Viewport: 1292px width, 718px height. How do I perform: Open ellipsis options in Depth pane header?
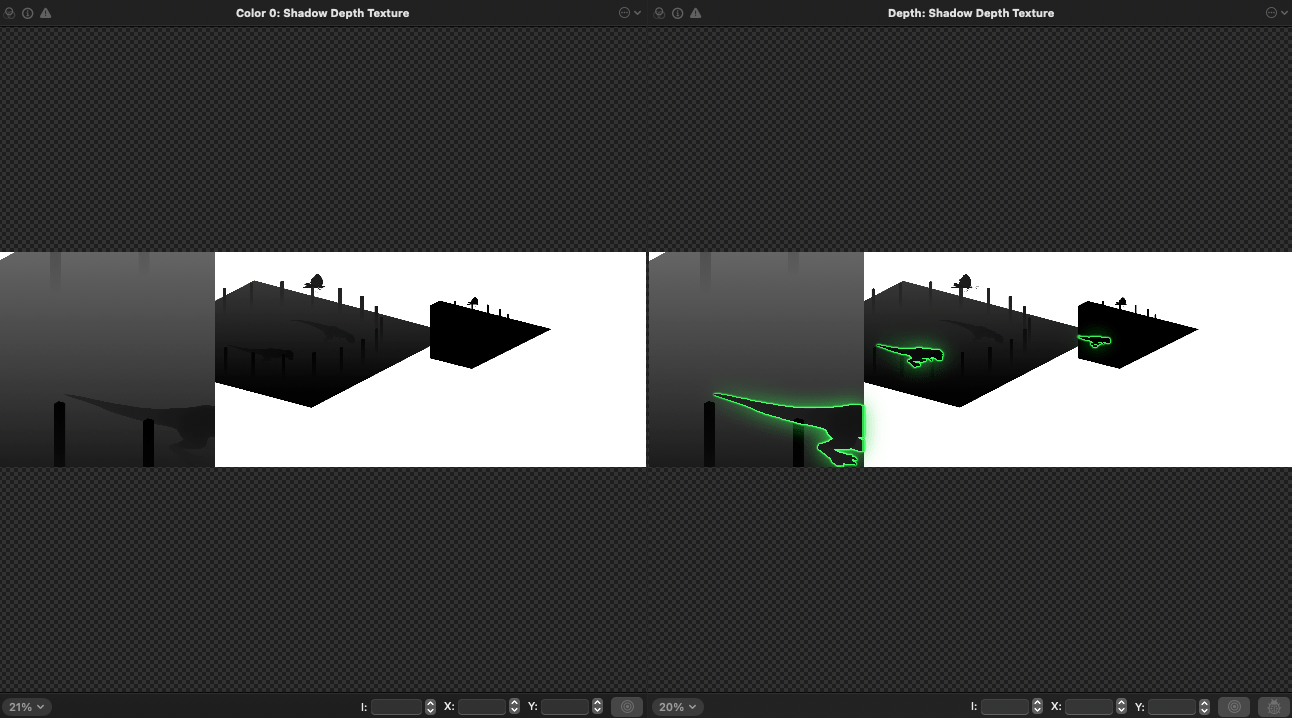tap(1272, 13)
